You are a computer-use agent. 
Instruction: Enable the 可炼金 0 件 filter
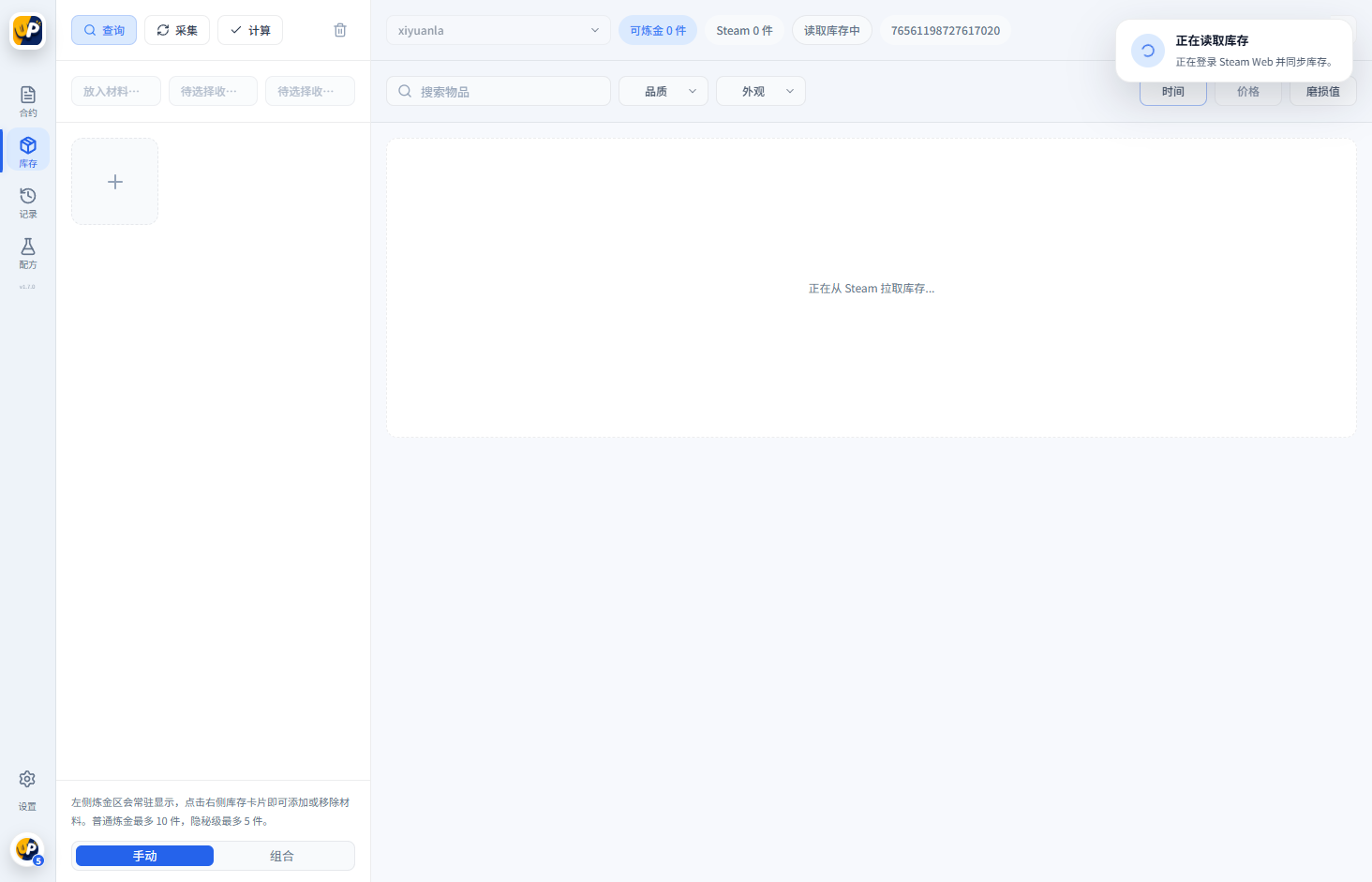point(658,29)
